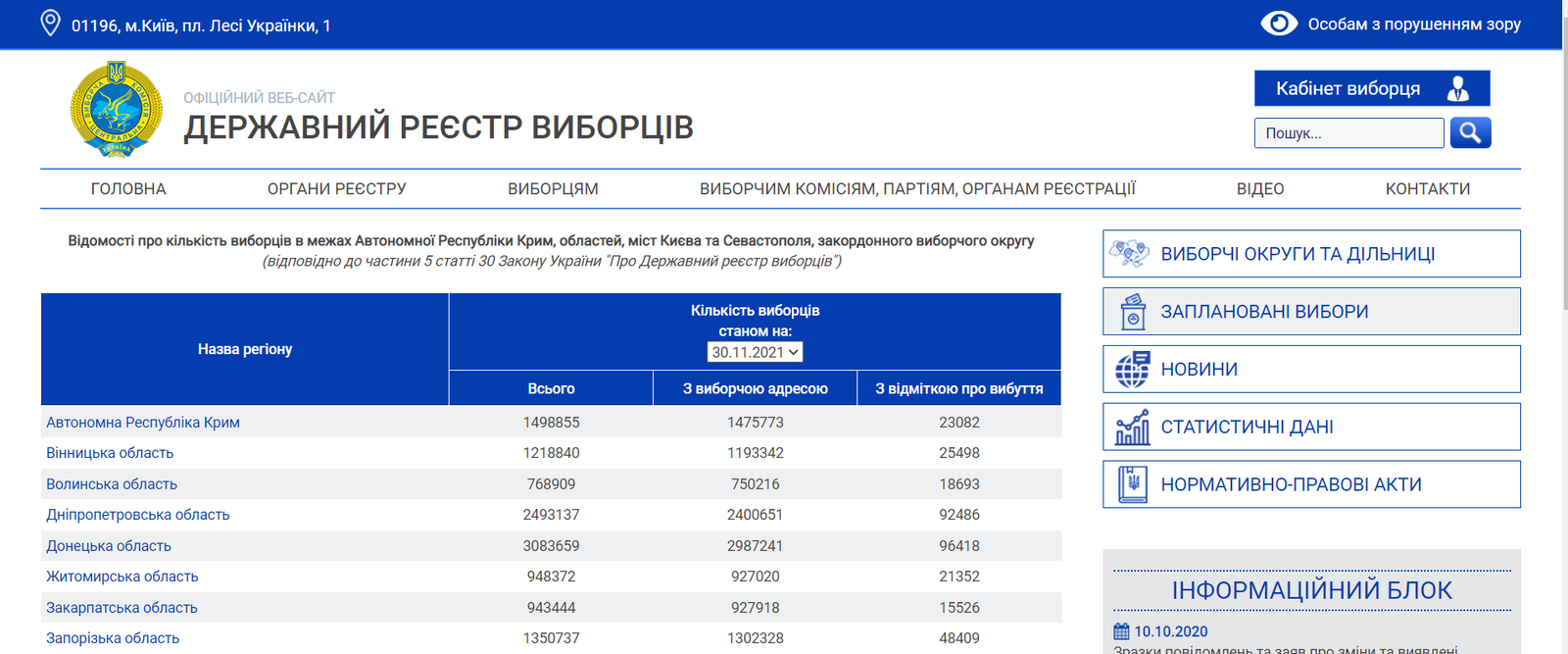The image size is (1568, 654).
Task: Click the voter cabinet person icon
Action: tap(1458, 89)
